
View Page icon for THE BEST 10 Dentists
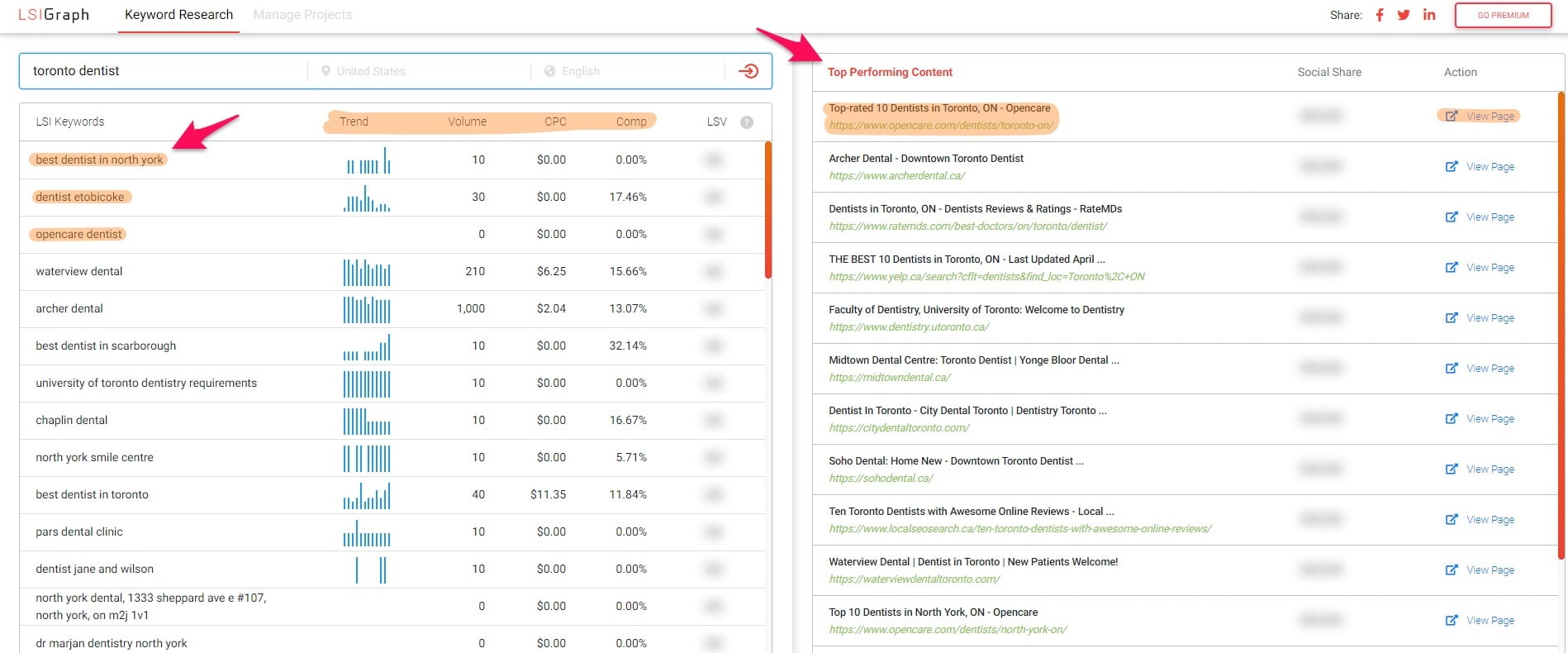point(1452,268)
